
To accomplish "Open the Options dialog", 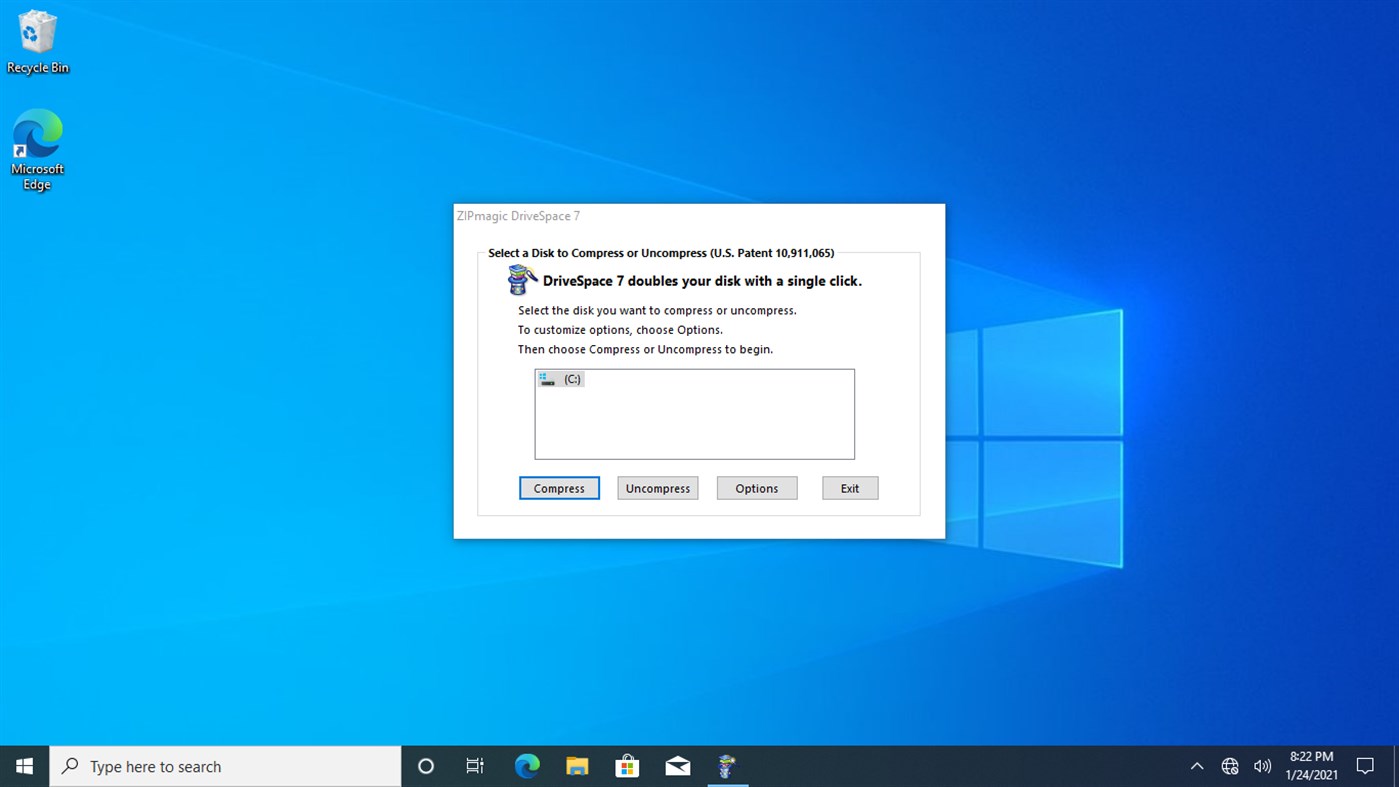I will tap(756, 488).
